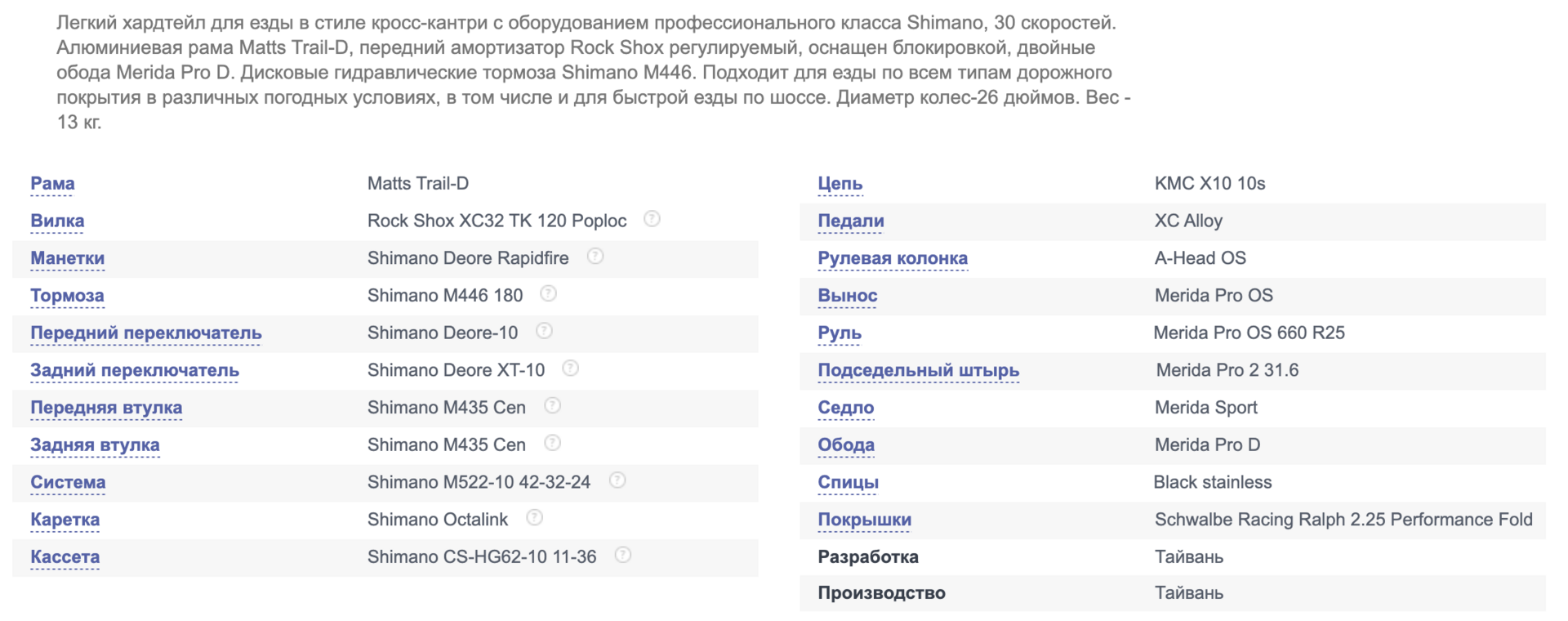Click help icon in the Передняя втулка row
The height and width of the screenshot is (621, 1568).
coord(553,405)
